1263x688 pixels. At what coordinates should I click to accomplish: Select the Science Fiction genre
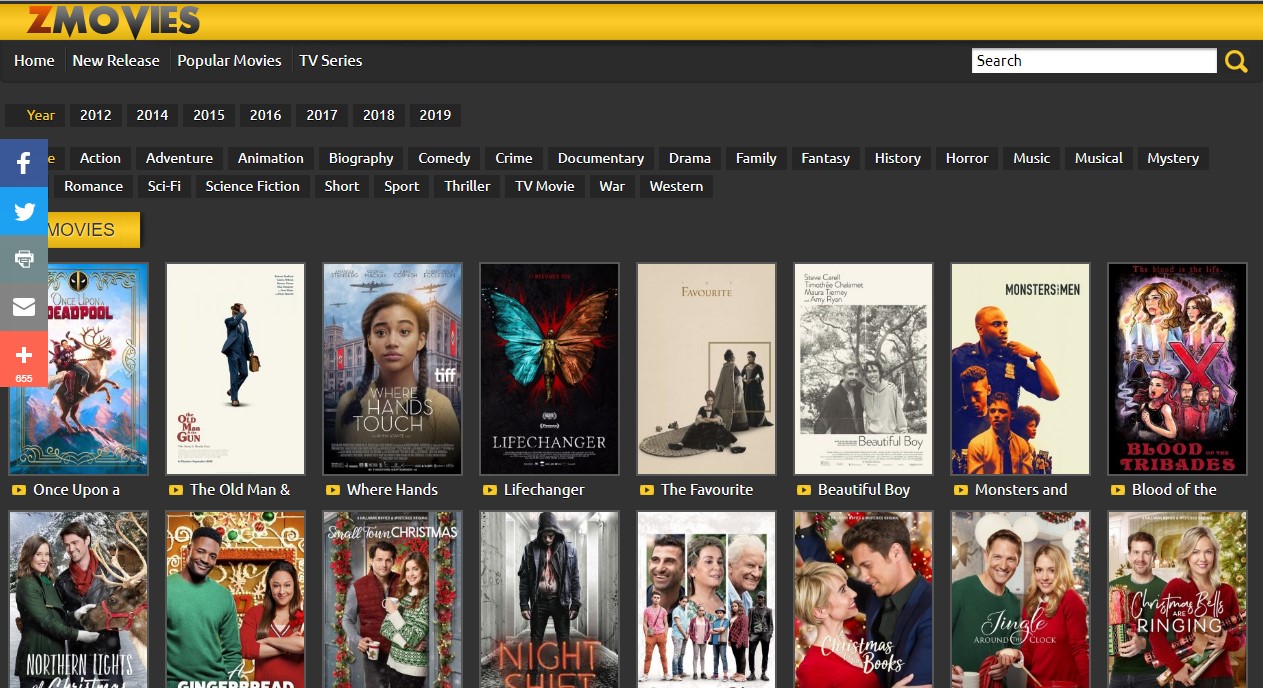click(253, 186)
